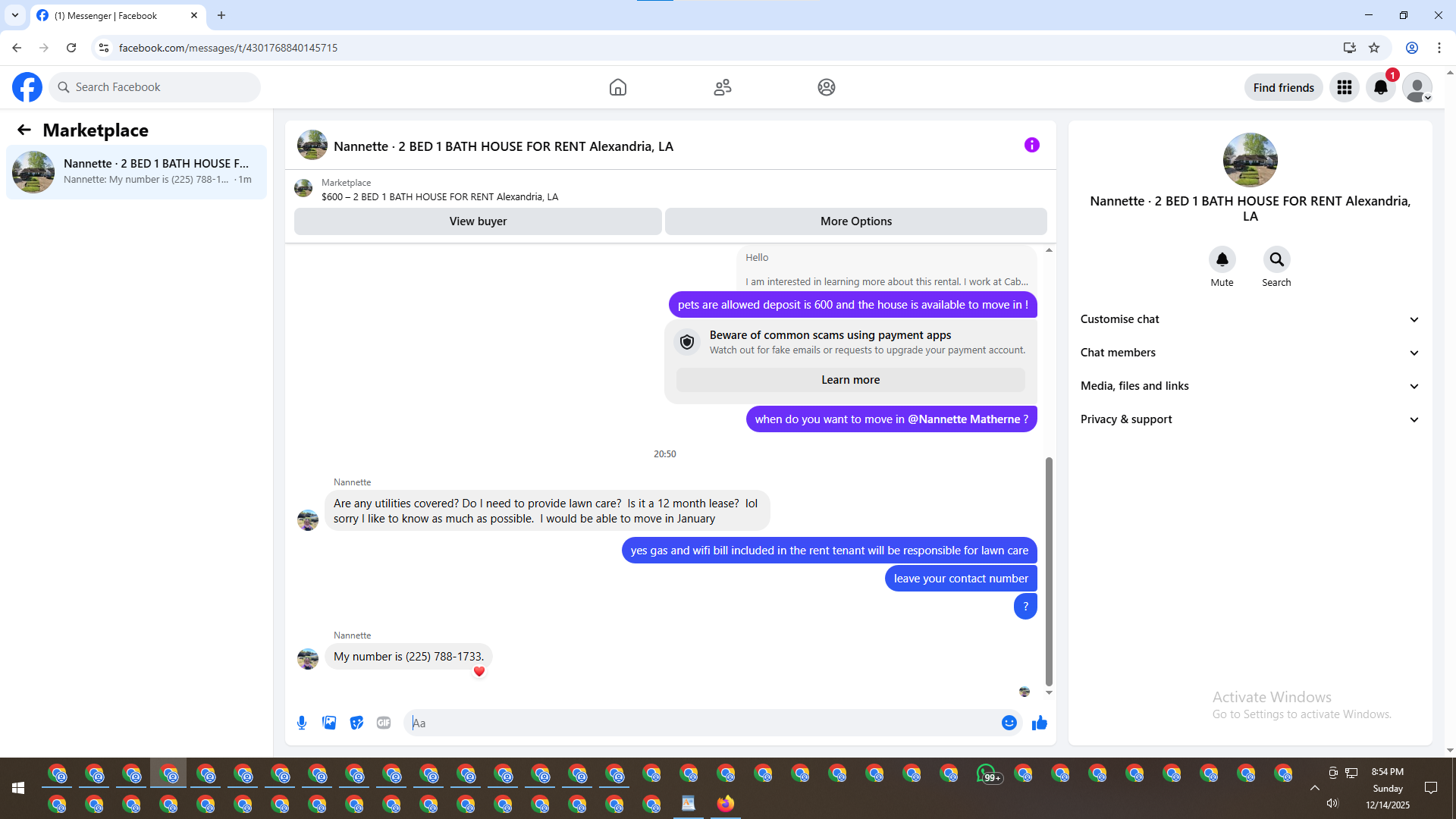Mute this conversation
The height and width of the screenshot is (819, 1456).
click(x=1222, y=260)
